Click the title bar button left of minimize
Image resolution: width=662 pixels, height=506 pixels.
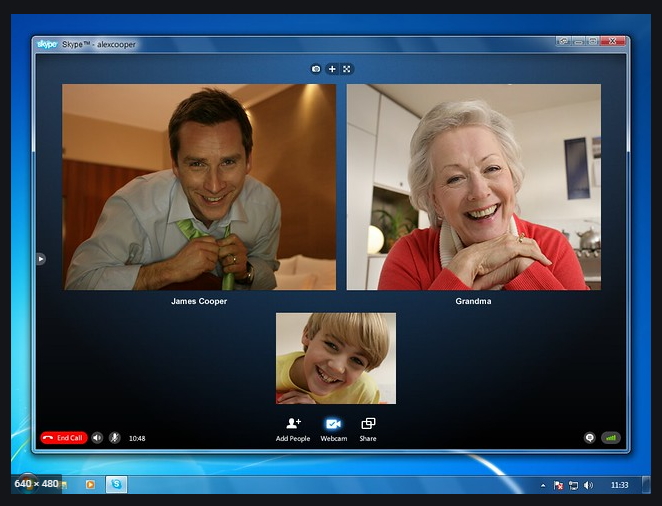coord(564,41)
